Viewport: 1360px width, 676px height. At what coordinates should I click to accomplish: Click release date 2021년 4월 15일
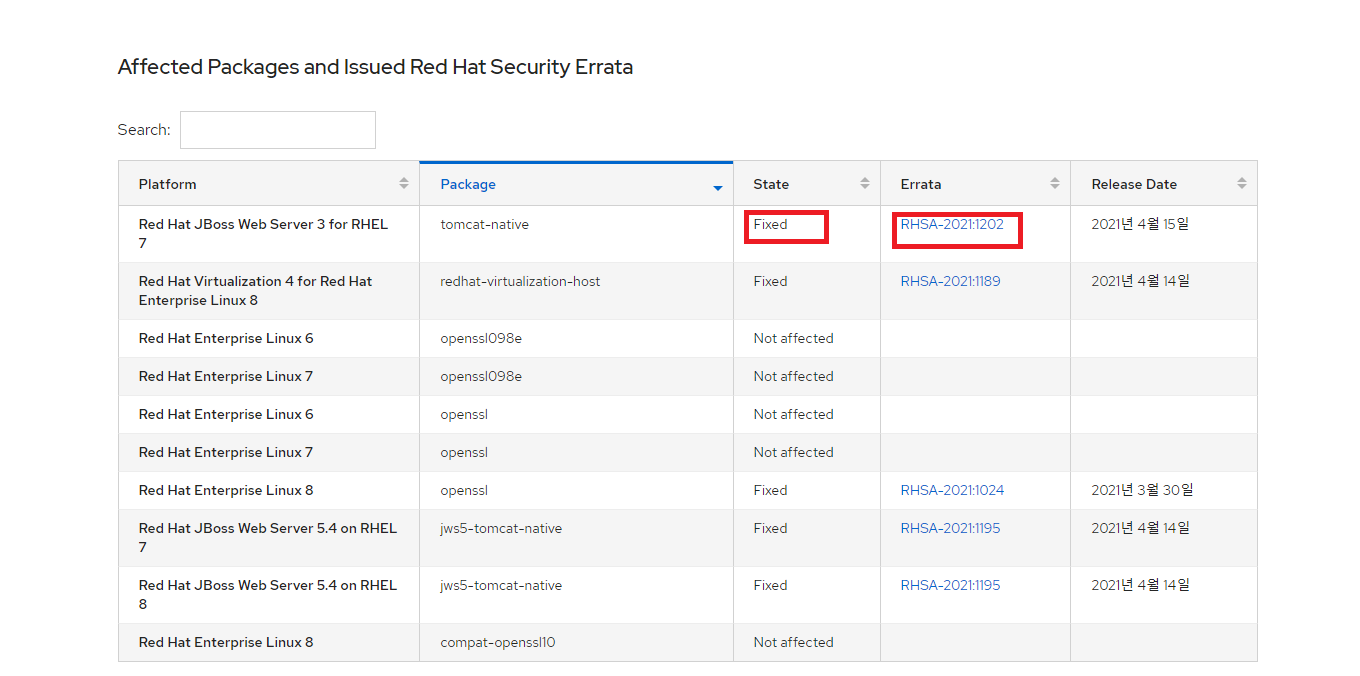coord(1140,225)
